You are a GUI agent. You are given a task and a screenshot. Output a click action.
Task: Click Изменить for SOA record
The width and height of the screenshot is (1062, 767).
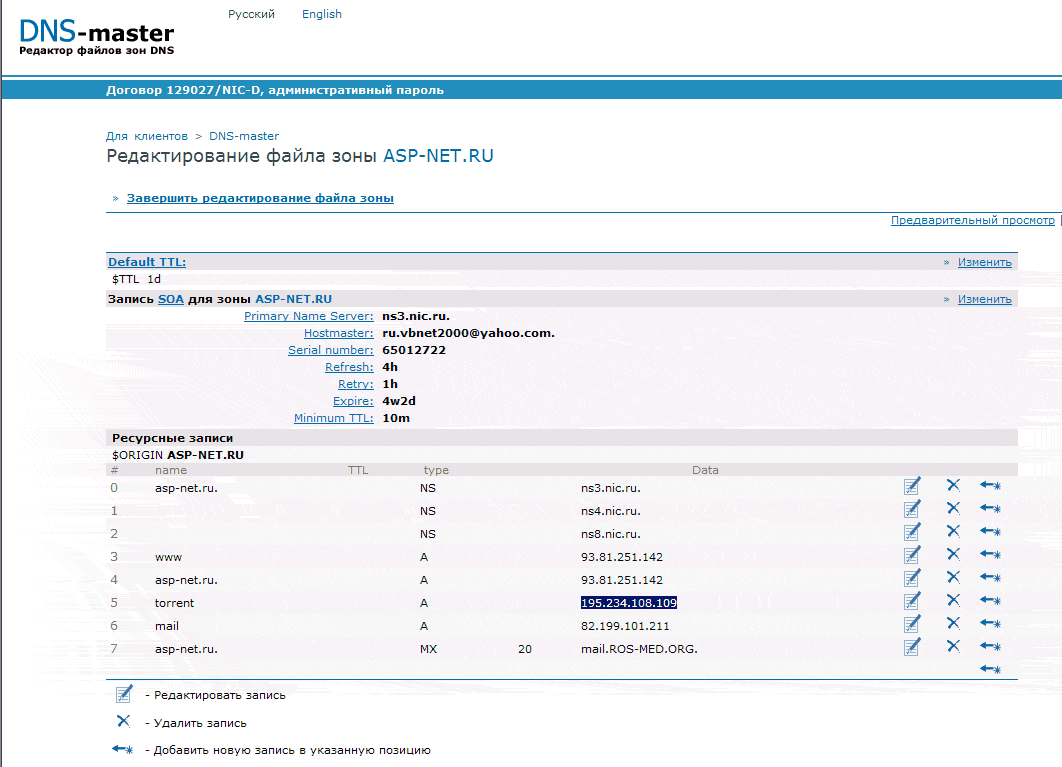coord(985,299)
